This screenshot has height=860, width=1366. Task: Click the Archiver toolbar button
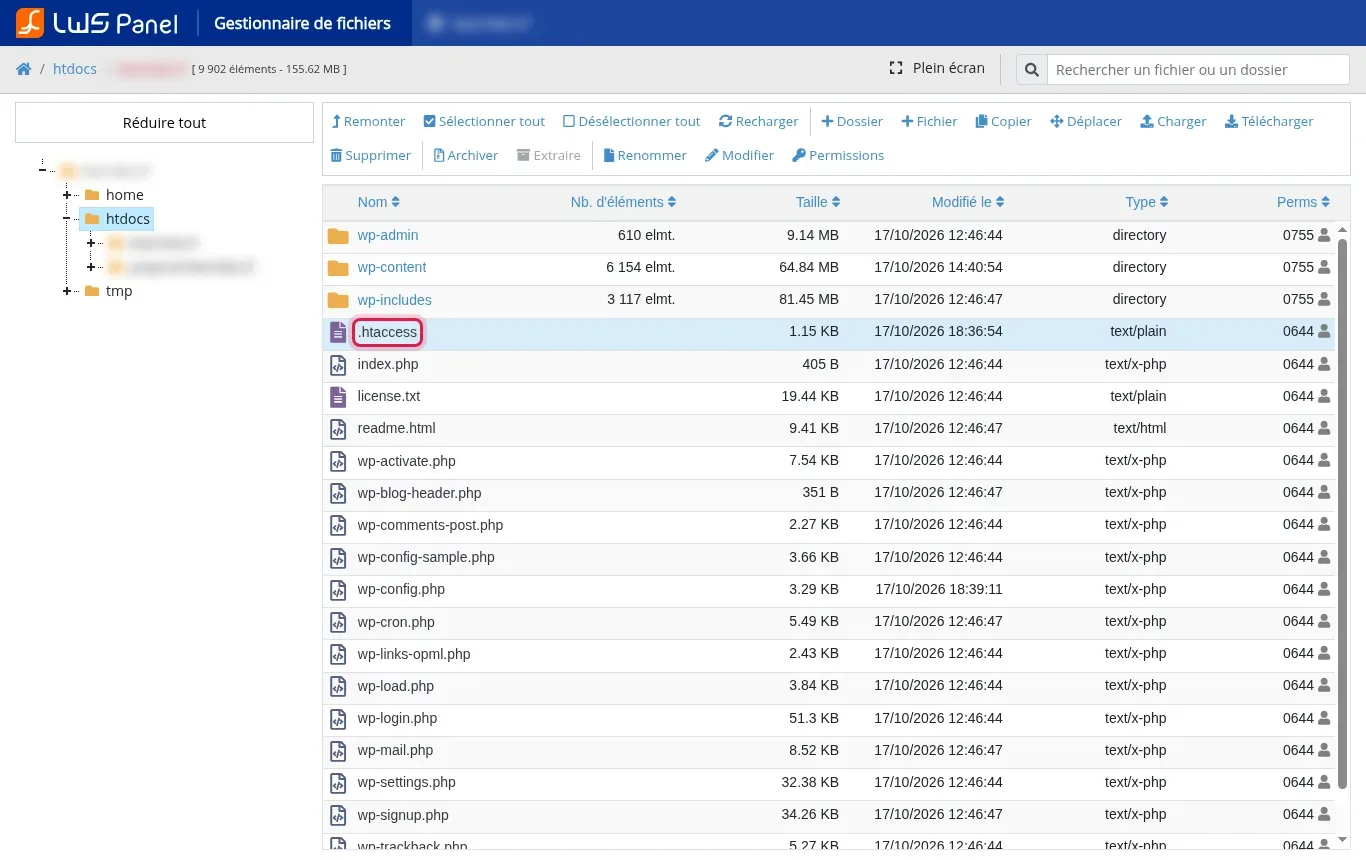tap(466, 155)
